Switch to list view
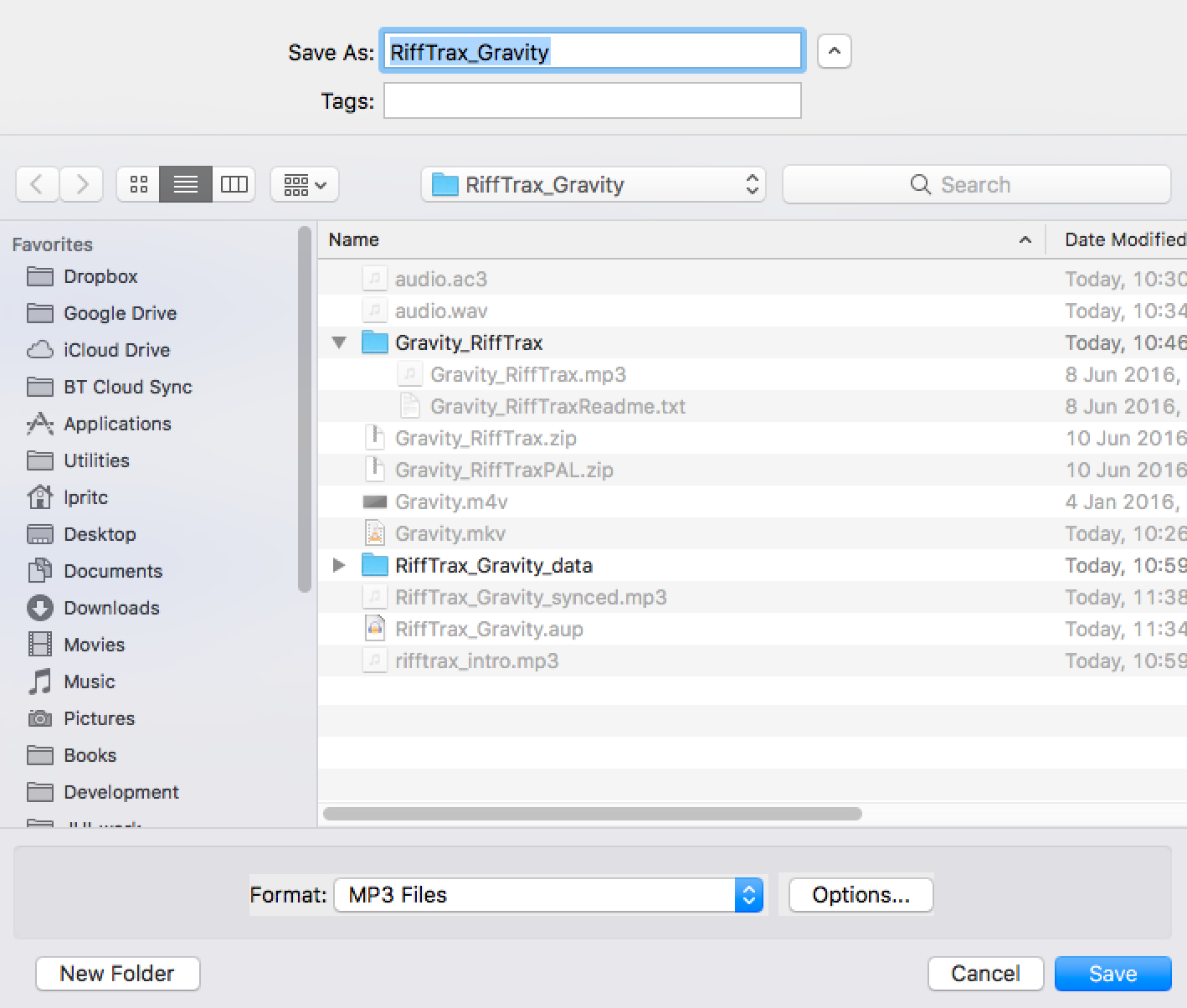 coord(186,184)
